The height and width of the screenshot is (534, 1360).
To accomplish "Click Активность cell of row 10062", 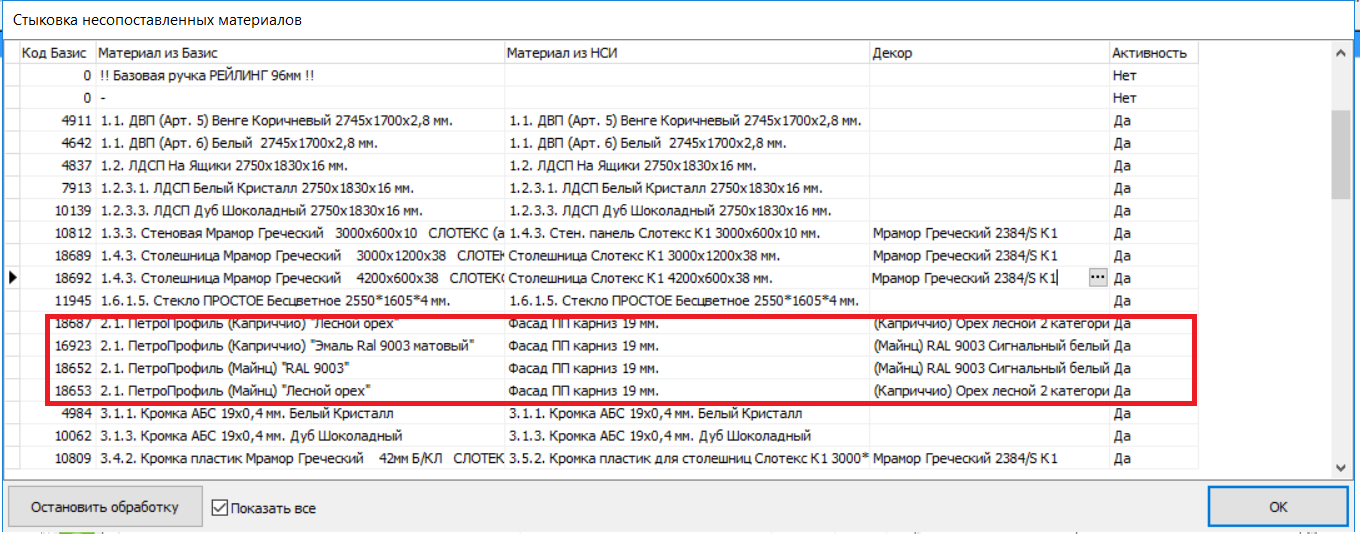I will click(1152, 436).
